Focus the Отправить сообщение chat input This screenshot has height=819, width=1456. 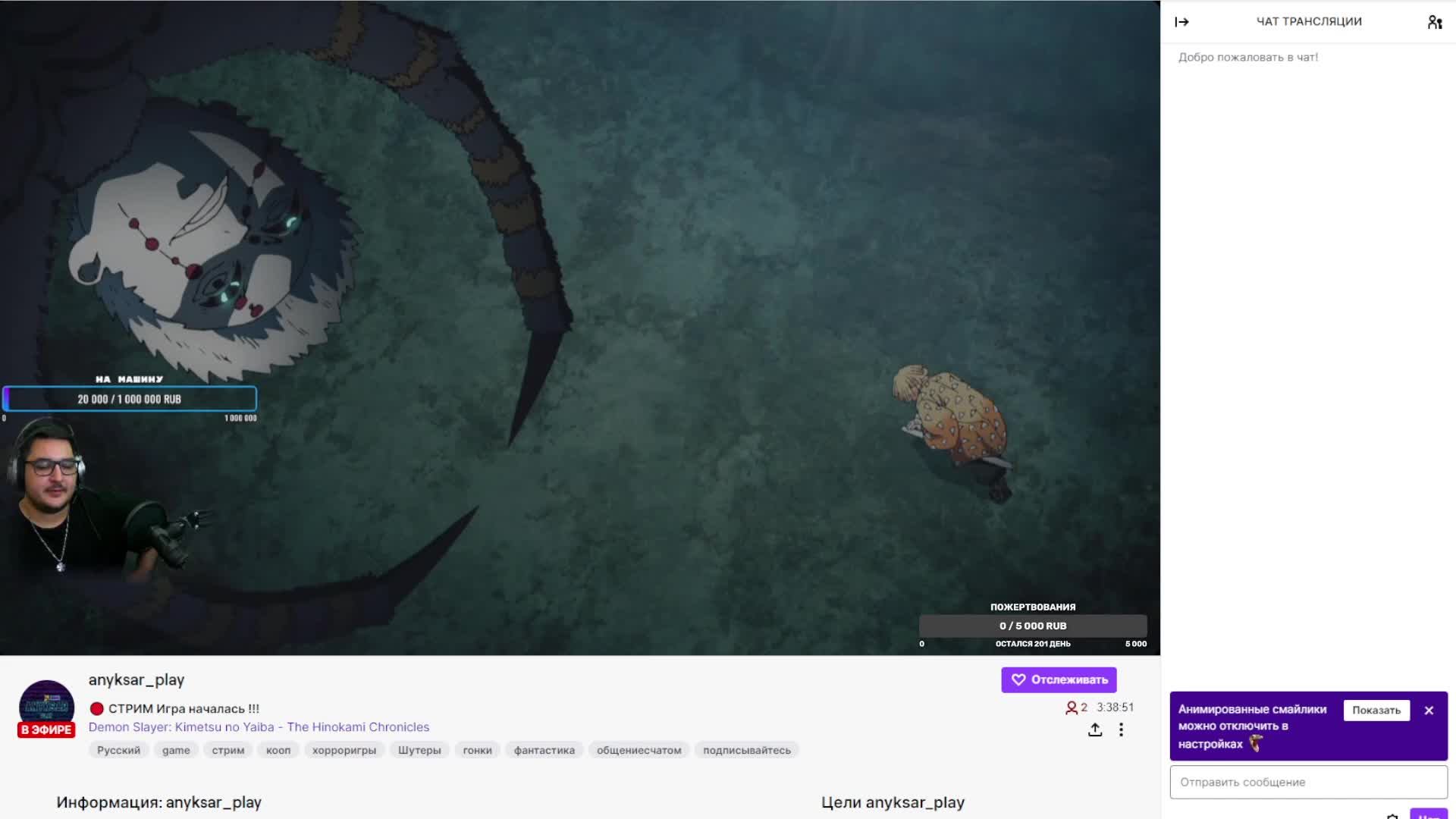(1308, 782)
